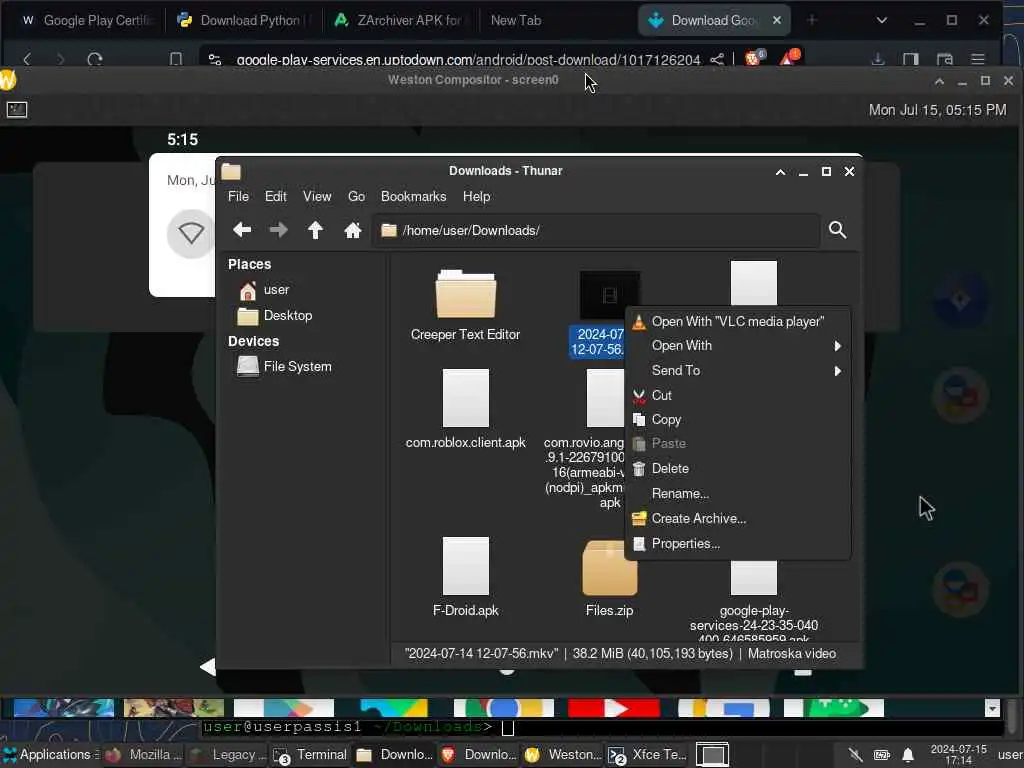Choose Copy from context menu
1024x768 pixels.
[738, 419]
